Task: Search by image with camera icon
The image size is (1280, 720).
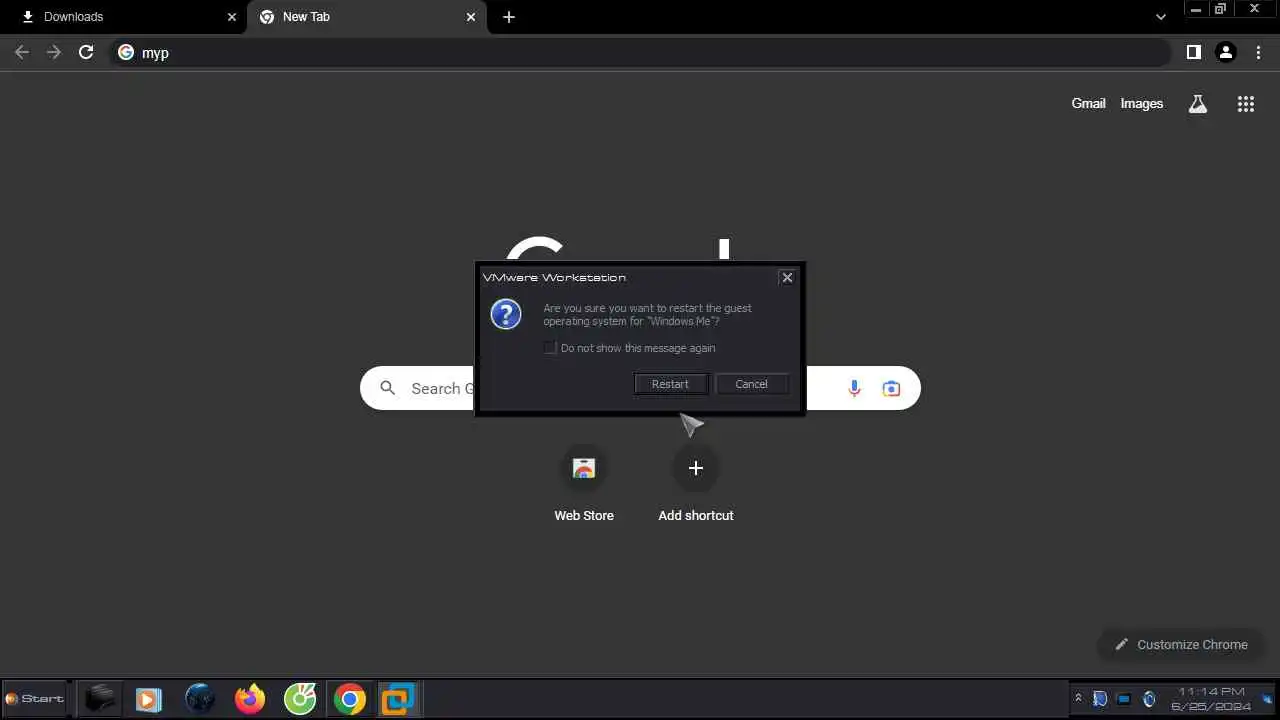Action: click(x=891, y=388)
